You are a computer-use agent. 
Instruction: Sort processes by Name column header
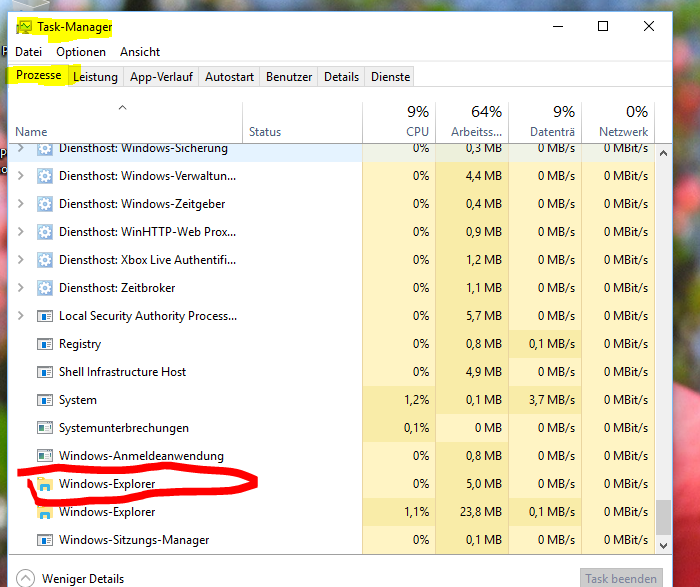click(x=125, y=121)
